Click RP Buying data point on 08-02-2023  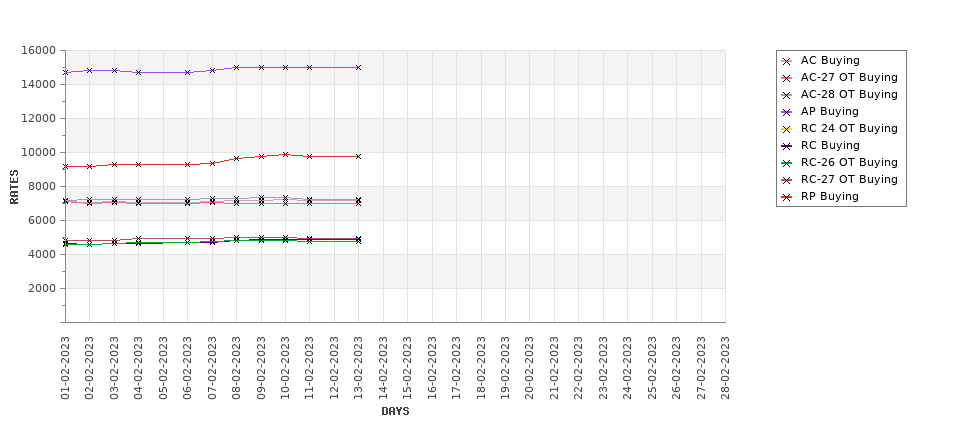pos(236,158)
